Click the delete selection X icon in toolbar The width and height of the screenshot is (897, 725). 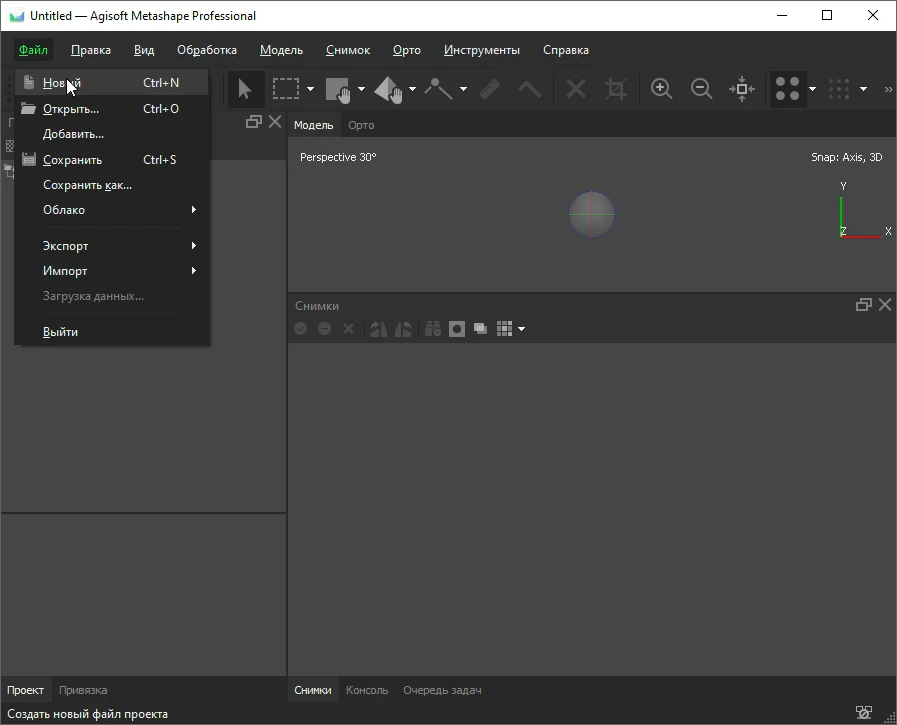point(575,89)
